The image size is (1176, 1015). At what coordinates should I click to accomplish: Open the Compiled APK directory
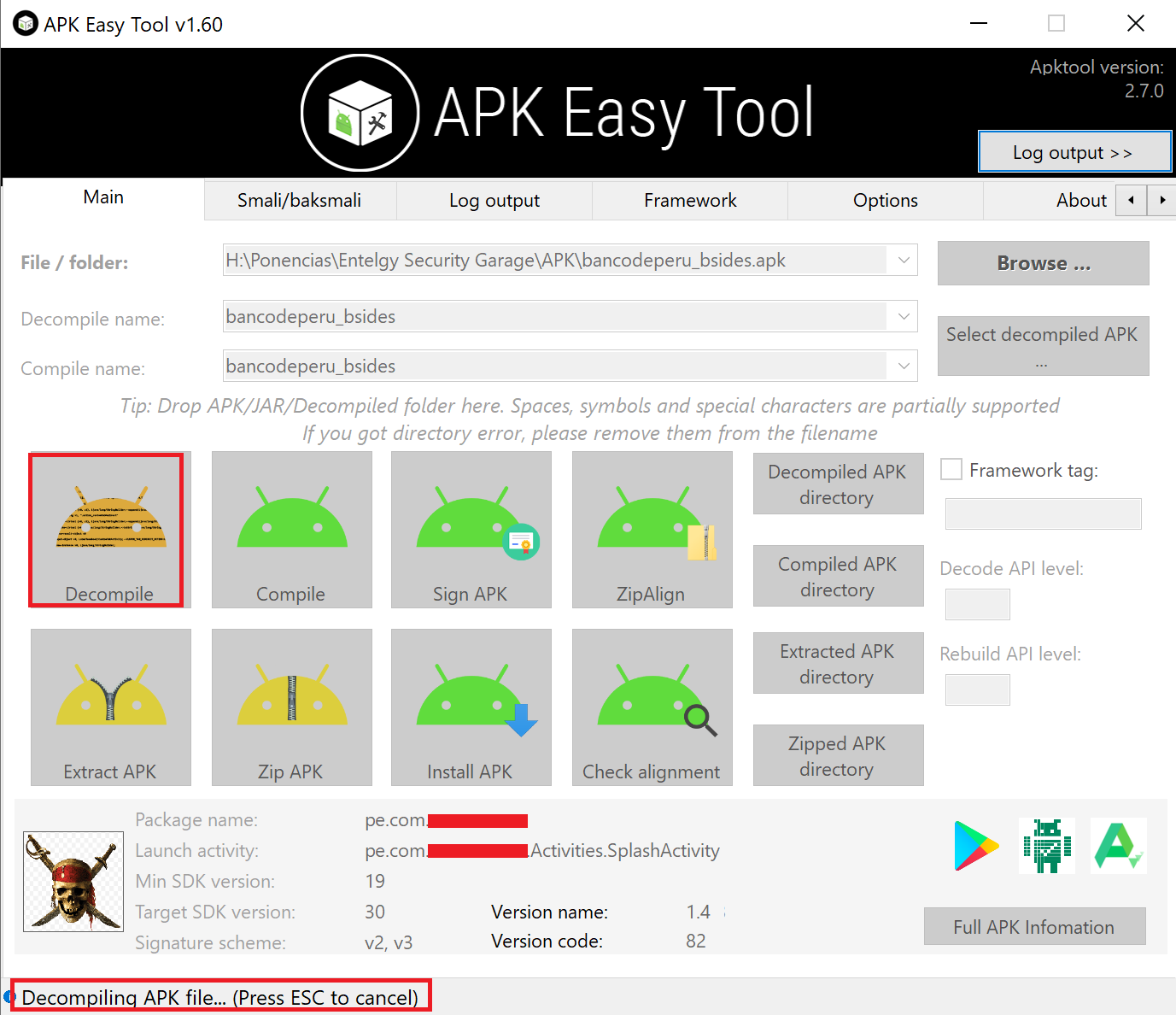(838, 577)
